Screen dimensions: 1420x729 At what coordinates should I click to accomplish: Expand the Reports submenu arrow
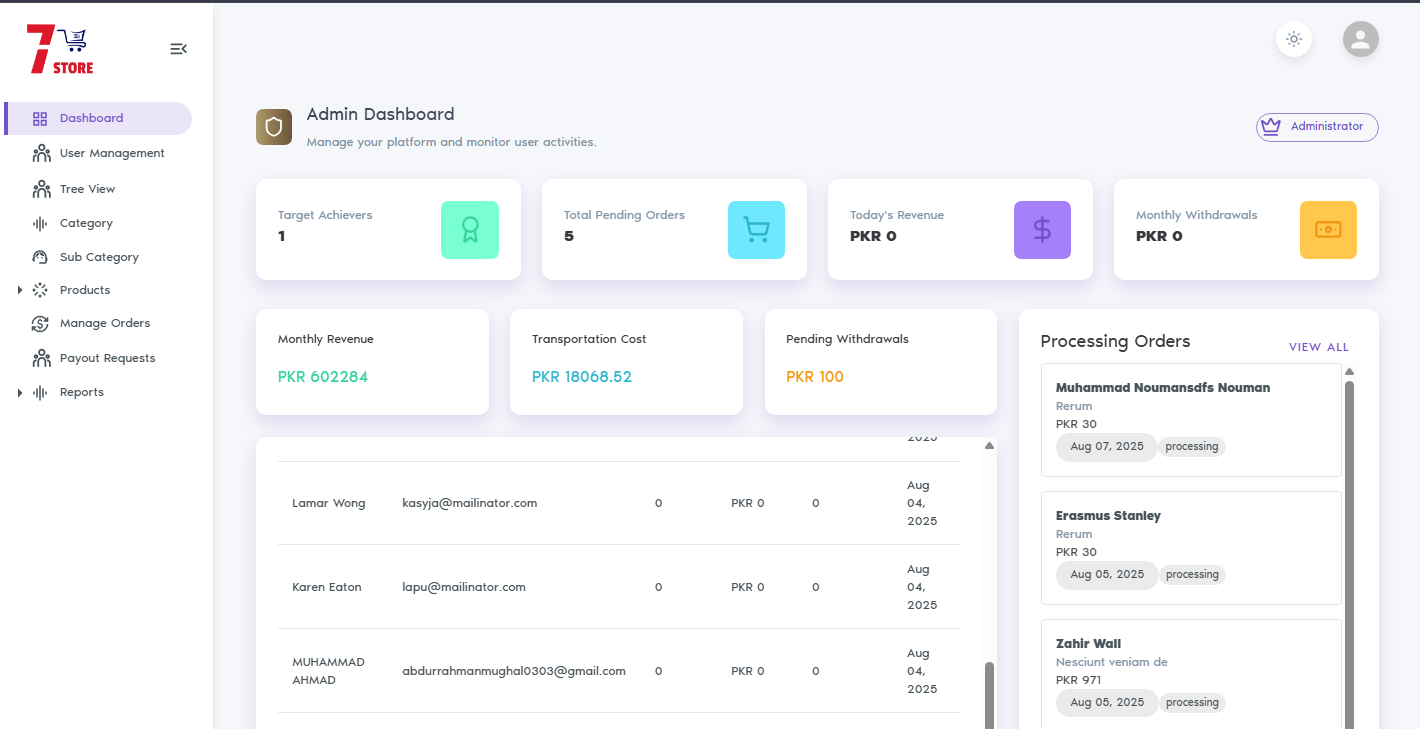click(x=20, y=393)
